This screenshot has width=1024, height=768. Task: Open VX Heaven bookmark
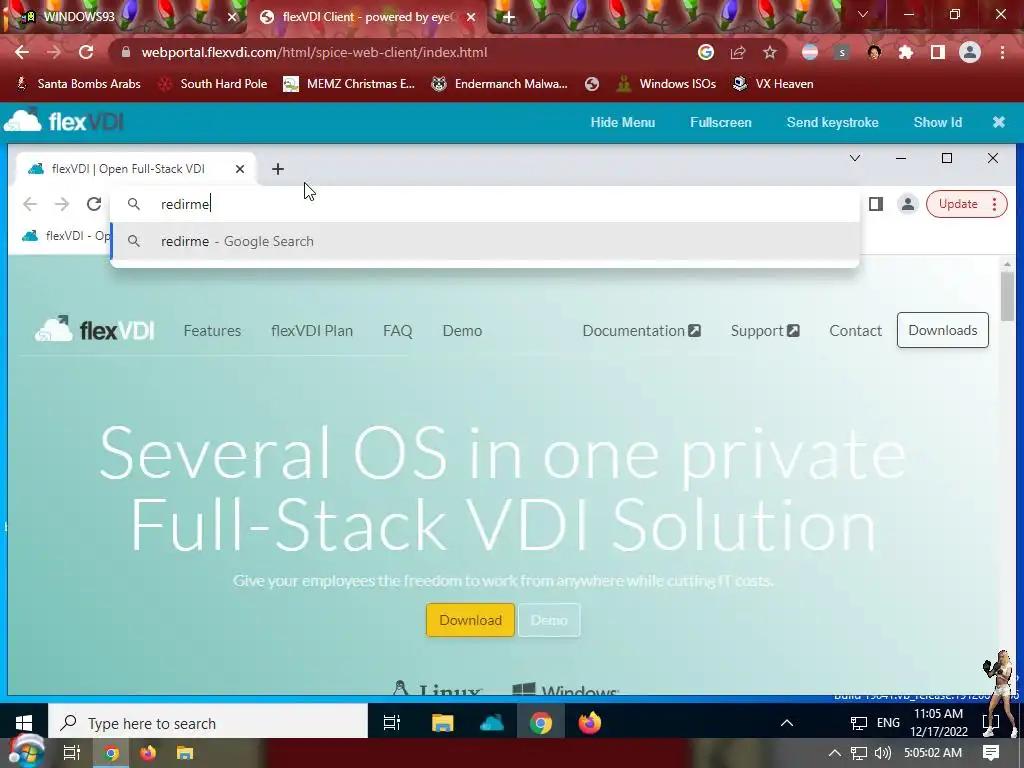tap(773, 84)
